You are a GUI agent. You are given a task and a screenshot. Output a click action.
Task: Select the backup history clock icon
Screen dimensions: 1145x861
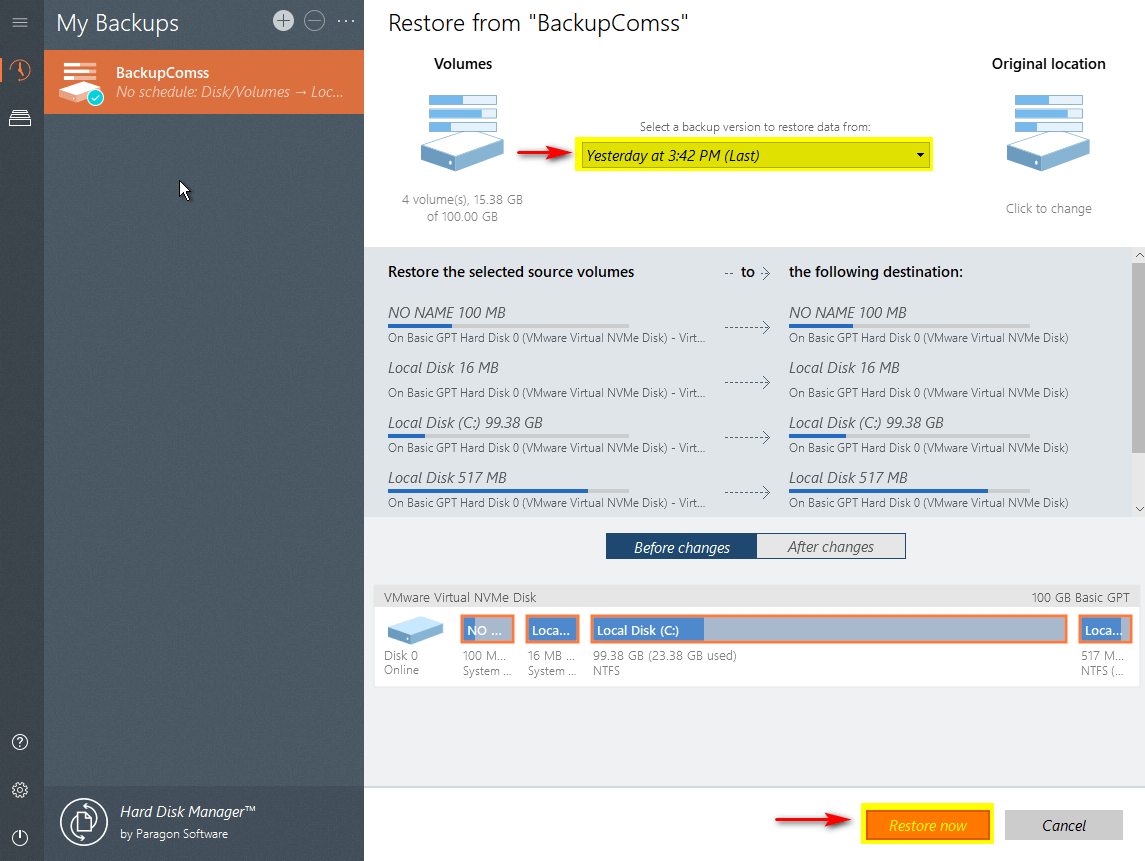click(20, 70)
